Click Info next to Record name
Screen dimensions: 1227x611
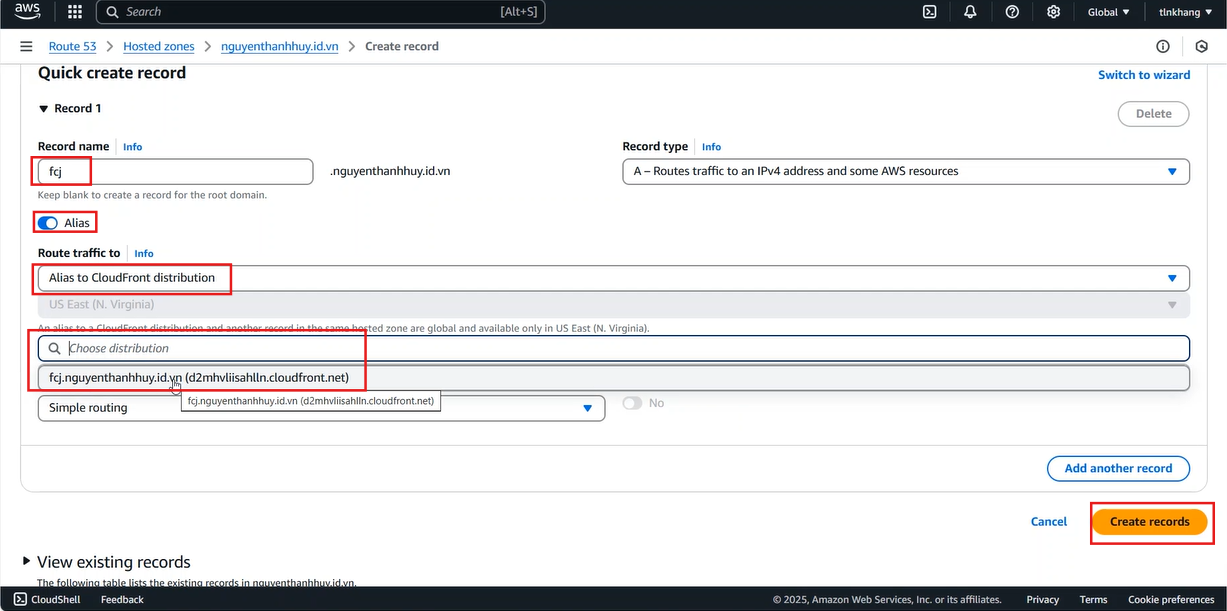[x=132, y=147]
